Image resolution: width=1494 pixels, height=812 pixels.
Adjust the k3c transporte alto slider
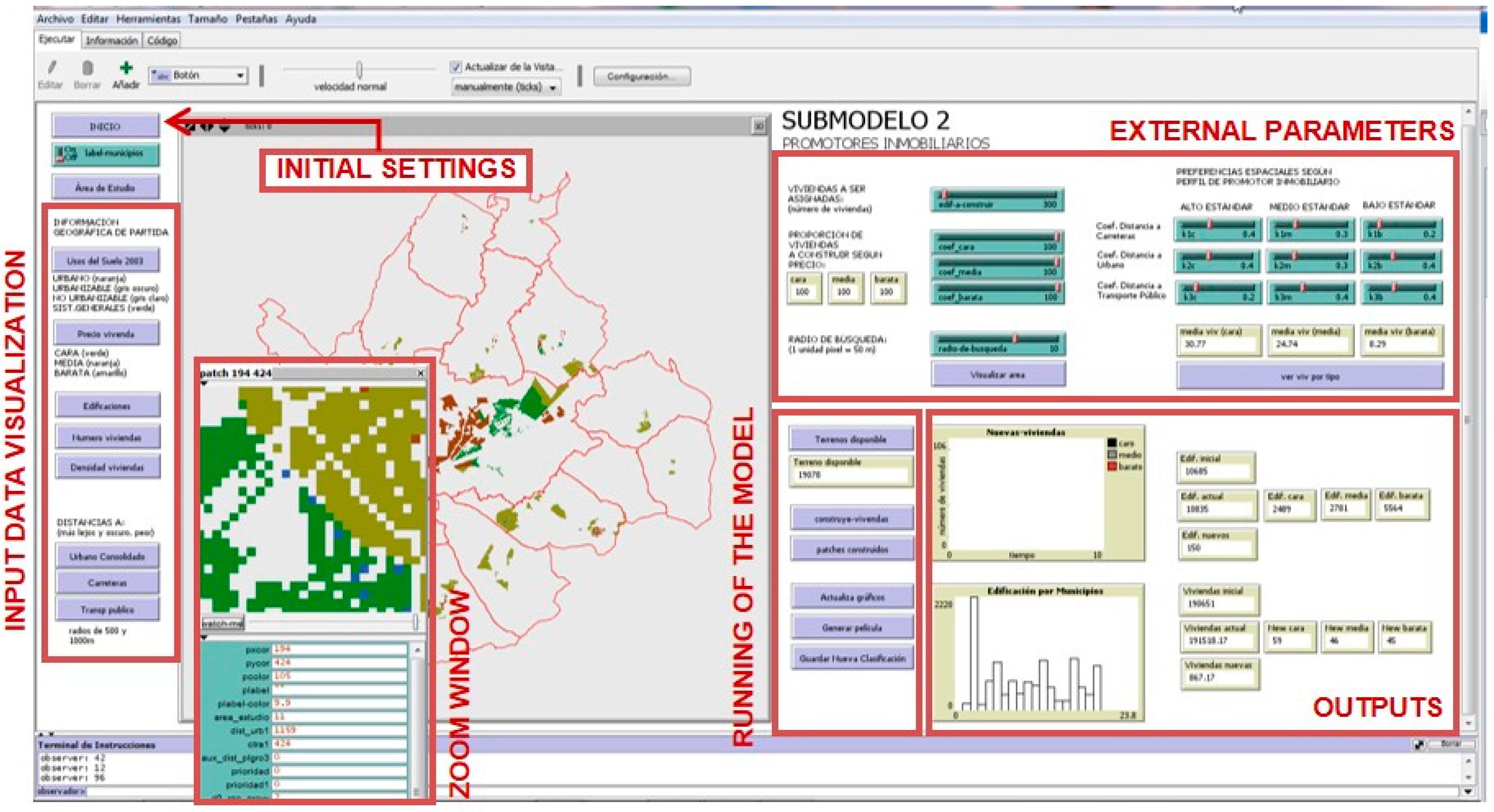(1217, 292)
